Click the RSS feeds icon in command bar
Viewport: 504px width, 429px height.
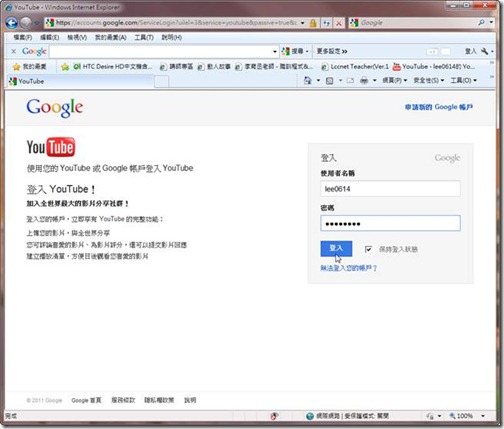point(329,81)
